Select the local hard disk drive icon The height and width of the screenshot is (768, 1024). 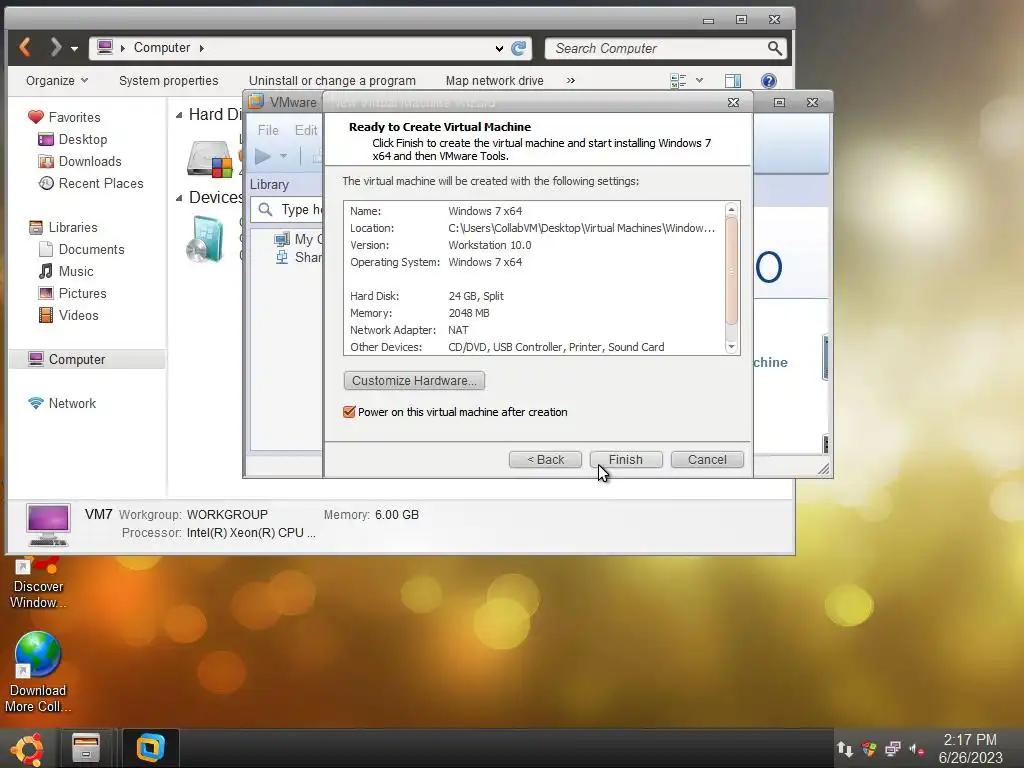210,159
